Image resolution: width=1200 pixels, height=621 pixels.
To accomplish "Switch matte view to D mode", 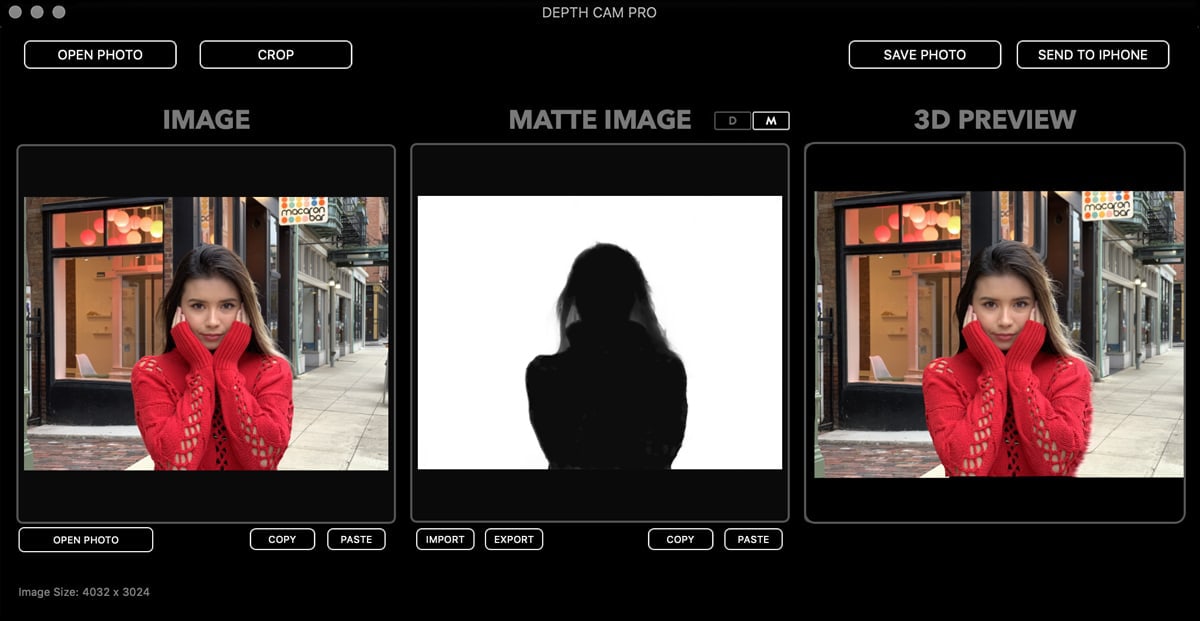I will point(733,121).
